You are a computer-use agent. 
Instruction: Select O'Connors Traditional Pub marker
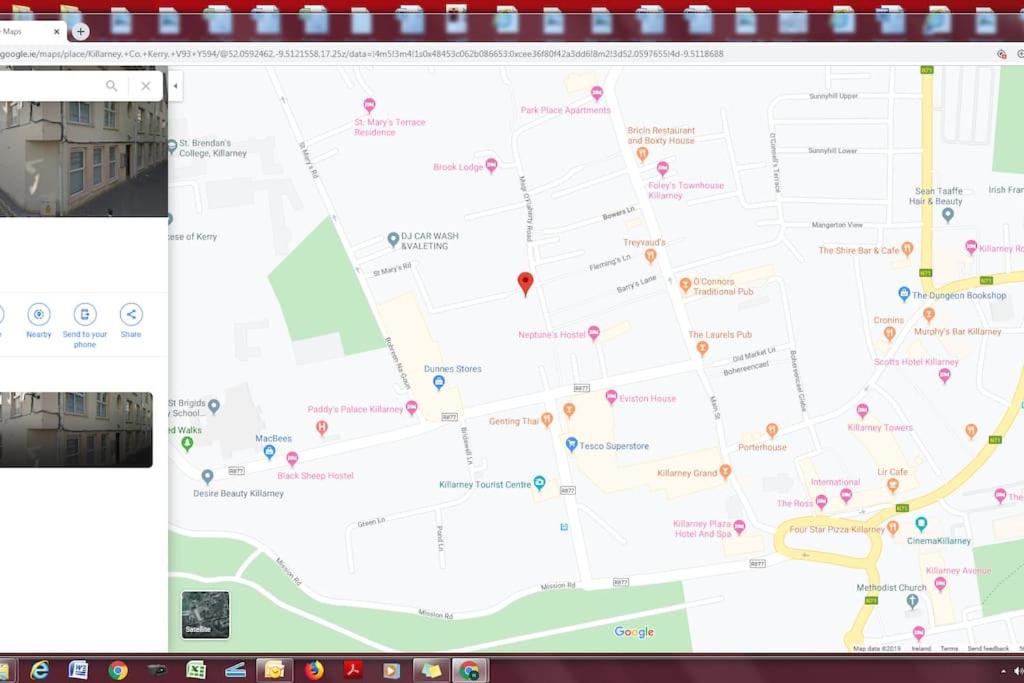[685, 285]
